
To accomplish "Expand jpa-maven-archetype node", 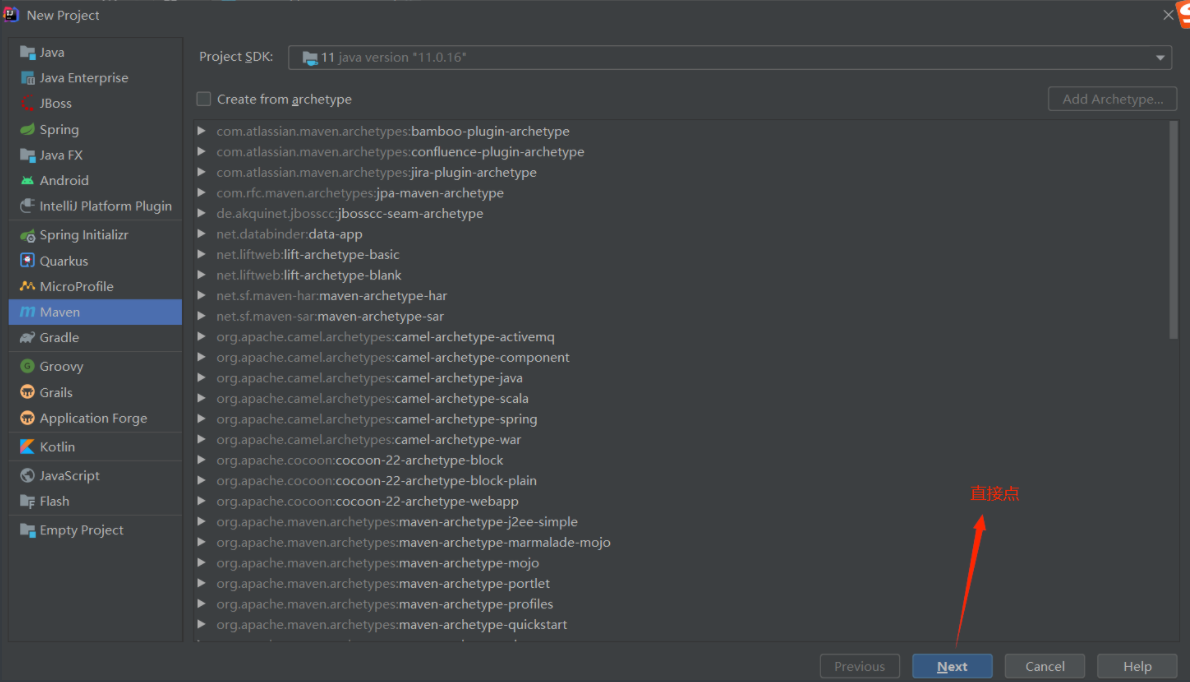I will [x=201, y=193].
